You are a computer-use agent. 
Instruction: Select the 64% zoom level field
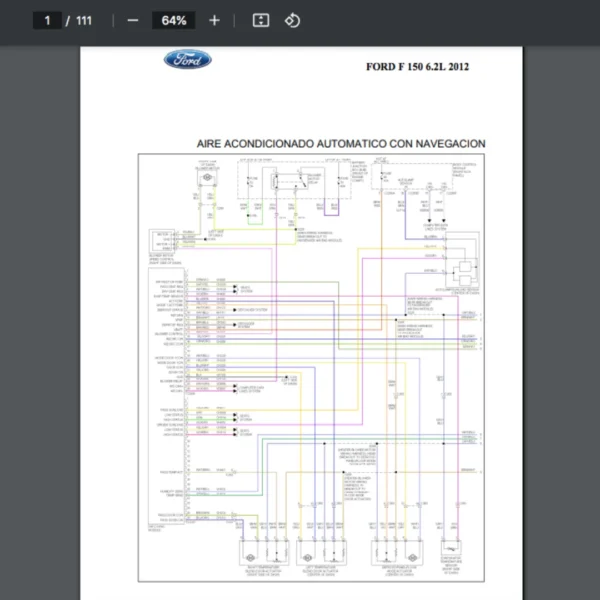tap(174, 20)
